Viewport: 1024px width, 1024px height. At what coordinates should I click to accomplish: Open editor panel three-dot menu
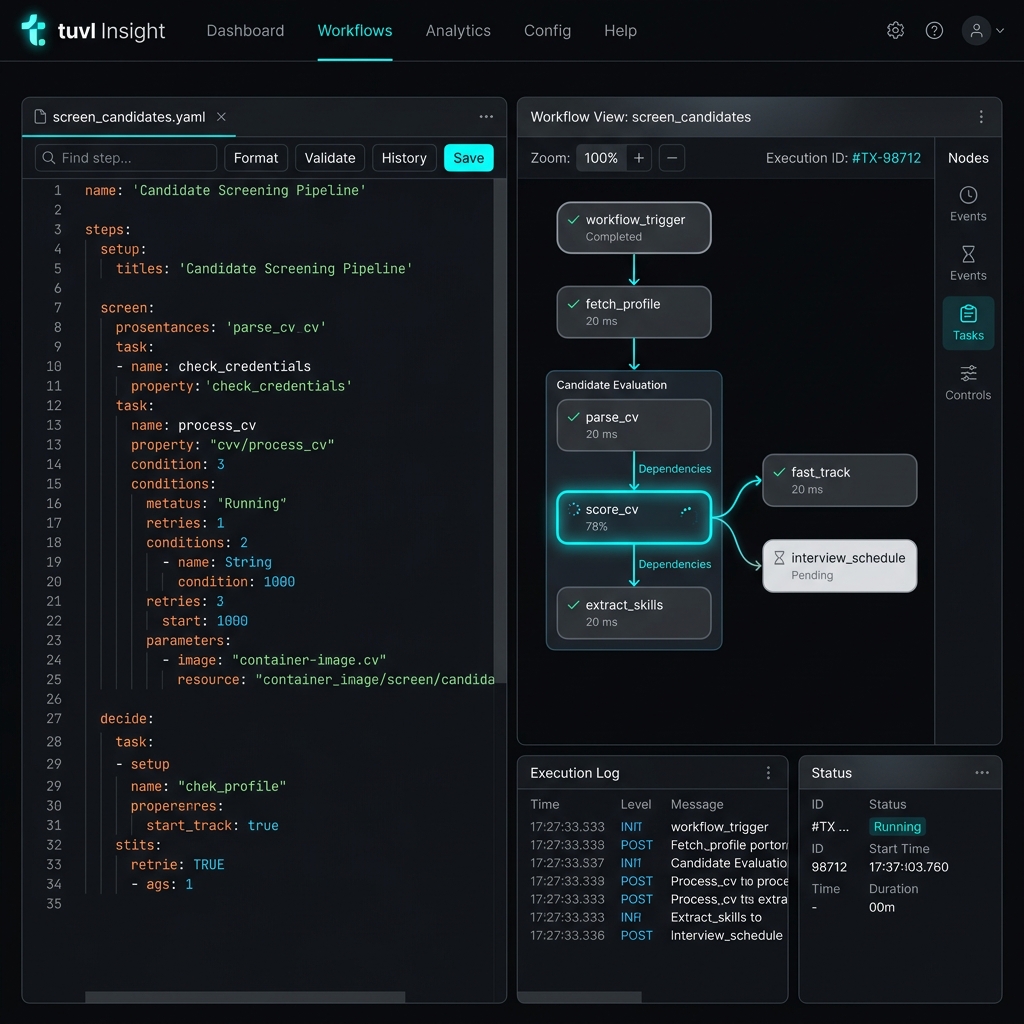[486, 117]
